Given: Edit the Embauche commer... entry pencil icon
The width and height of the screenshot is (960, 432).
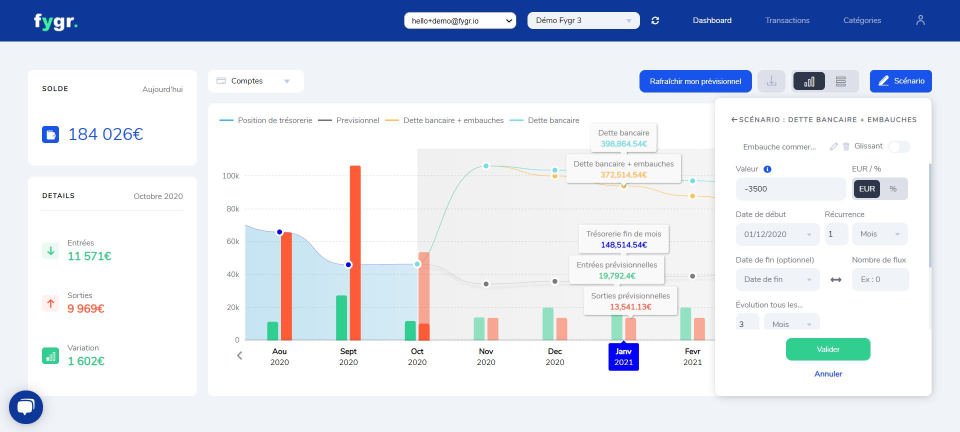Looking at the screenshot, I should tap(833, 146).
